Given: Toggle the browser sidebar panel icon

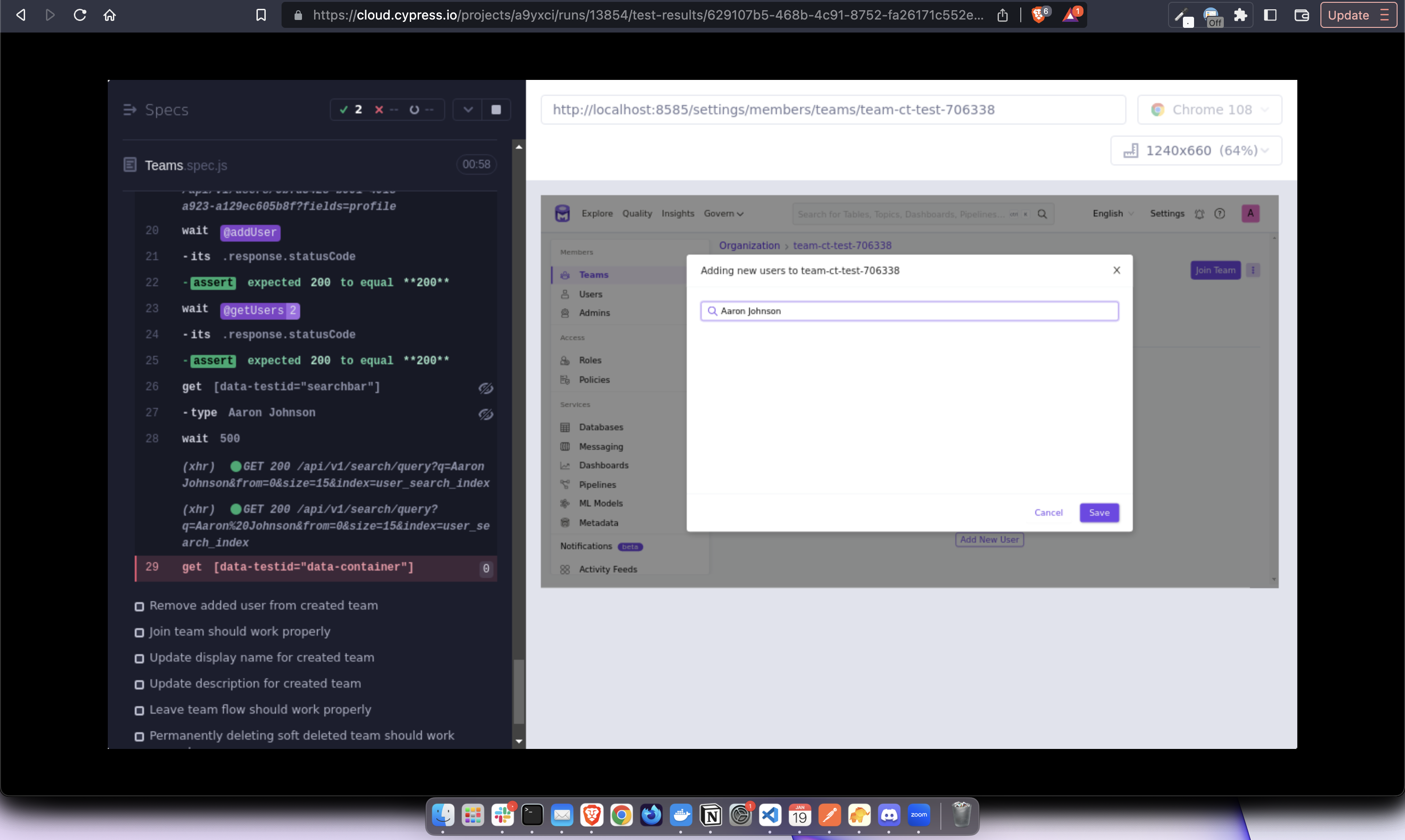Looking at the screenshot, I should (x=1270, y=15).
